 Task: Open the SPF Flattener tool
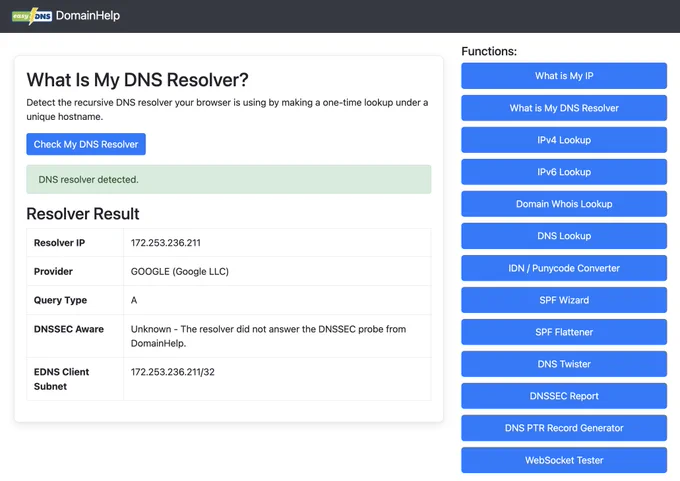[564, 332]
